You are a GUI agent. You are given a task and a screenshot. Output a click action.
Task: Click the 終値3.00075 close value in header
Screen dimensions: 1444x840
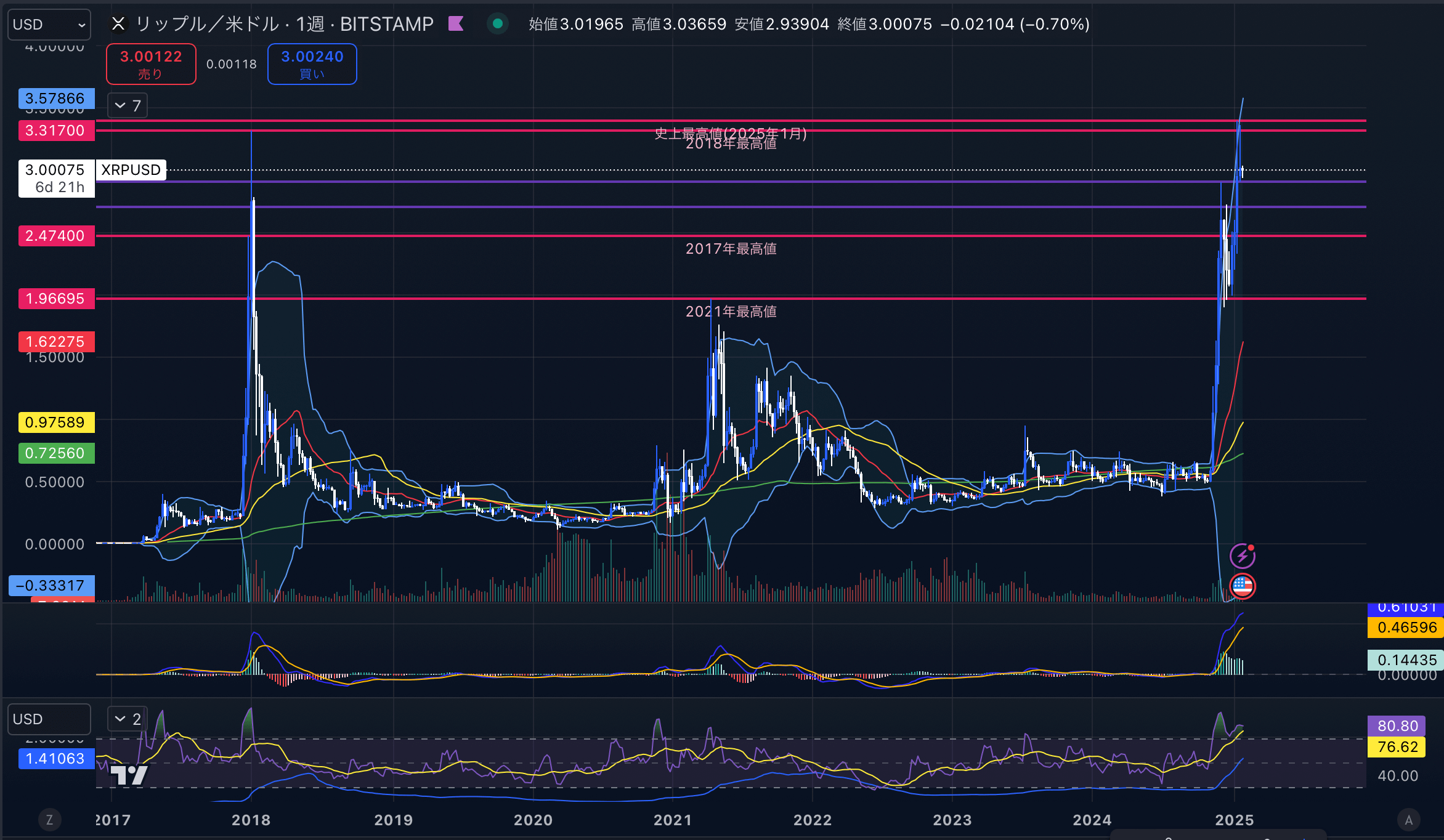point(885,24)
